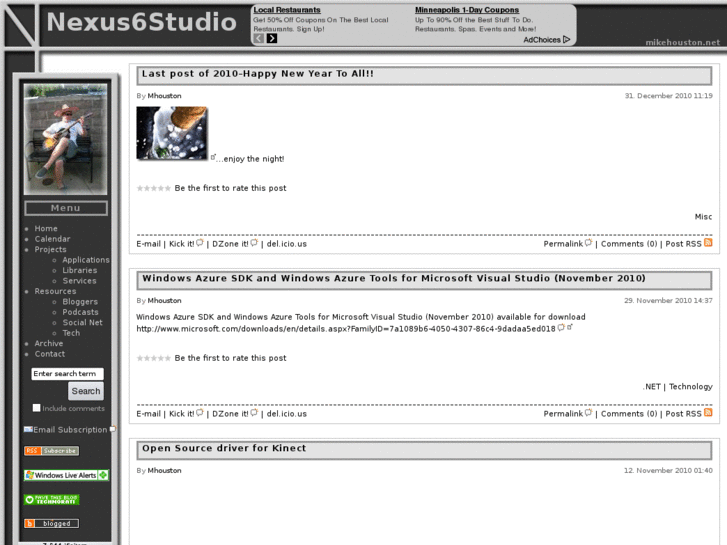This screenshot has height=545, width=727.
Task: Click DZone it! under Windows Azure post
Action: tap(230, 414)
